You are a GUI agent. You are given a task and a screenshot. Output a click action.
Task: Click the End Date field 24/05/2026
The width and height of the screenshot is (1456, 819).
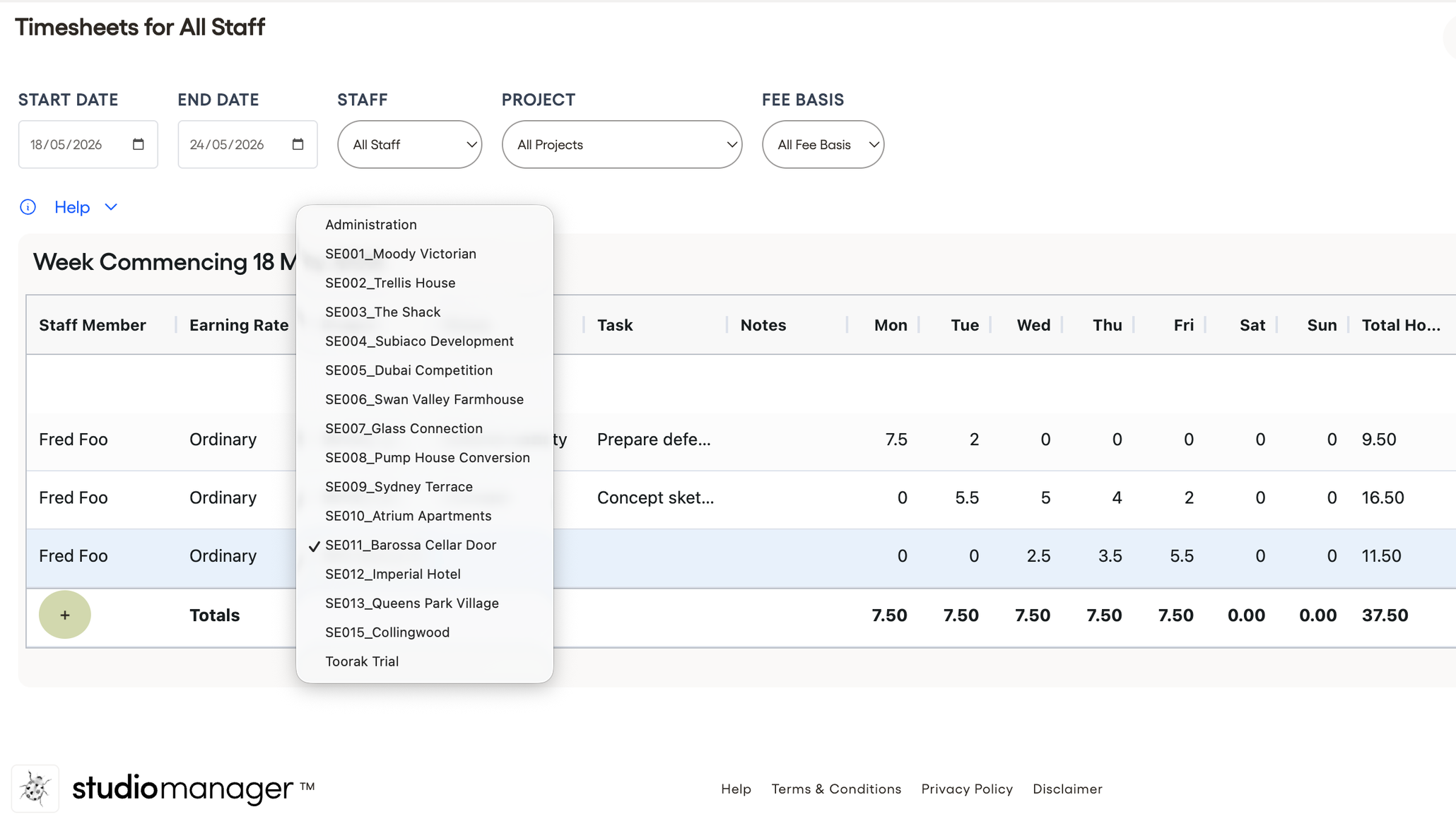(x=247, y=144)
